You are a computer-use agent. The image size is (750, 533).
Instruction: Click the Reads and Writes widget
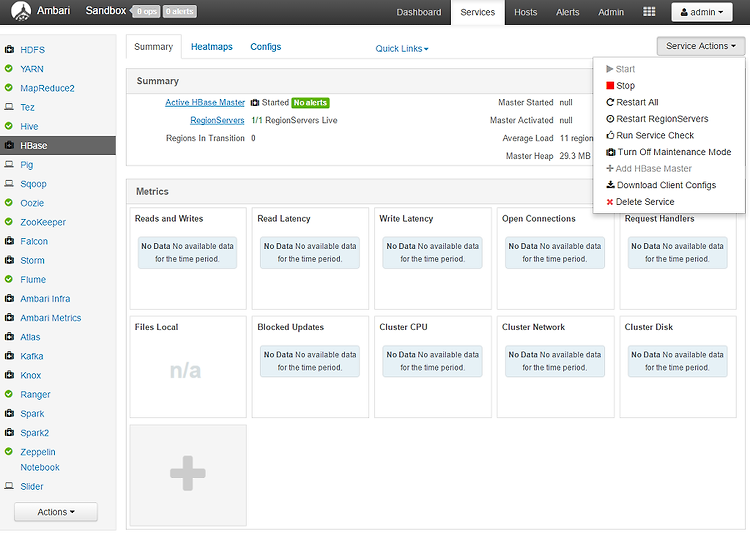tap(188, 258)
